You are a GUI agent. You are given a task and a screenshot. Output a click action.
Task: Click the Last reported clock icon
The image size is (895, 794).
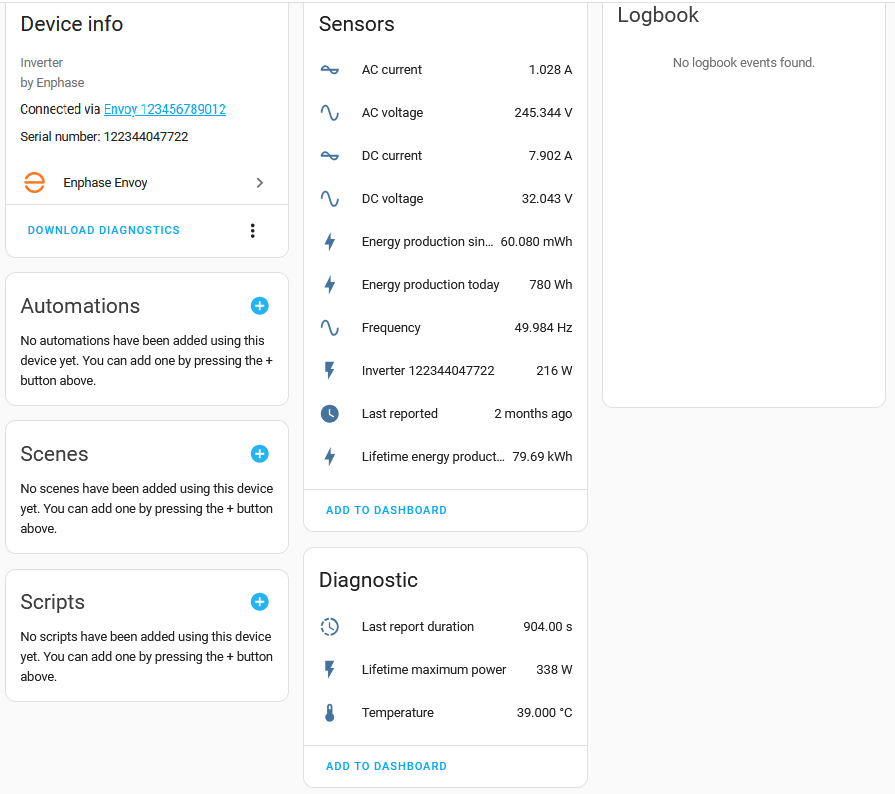[x=330, y=414]
